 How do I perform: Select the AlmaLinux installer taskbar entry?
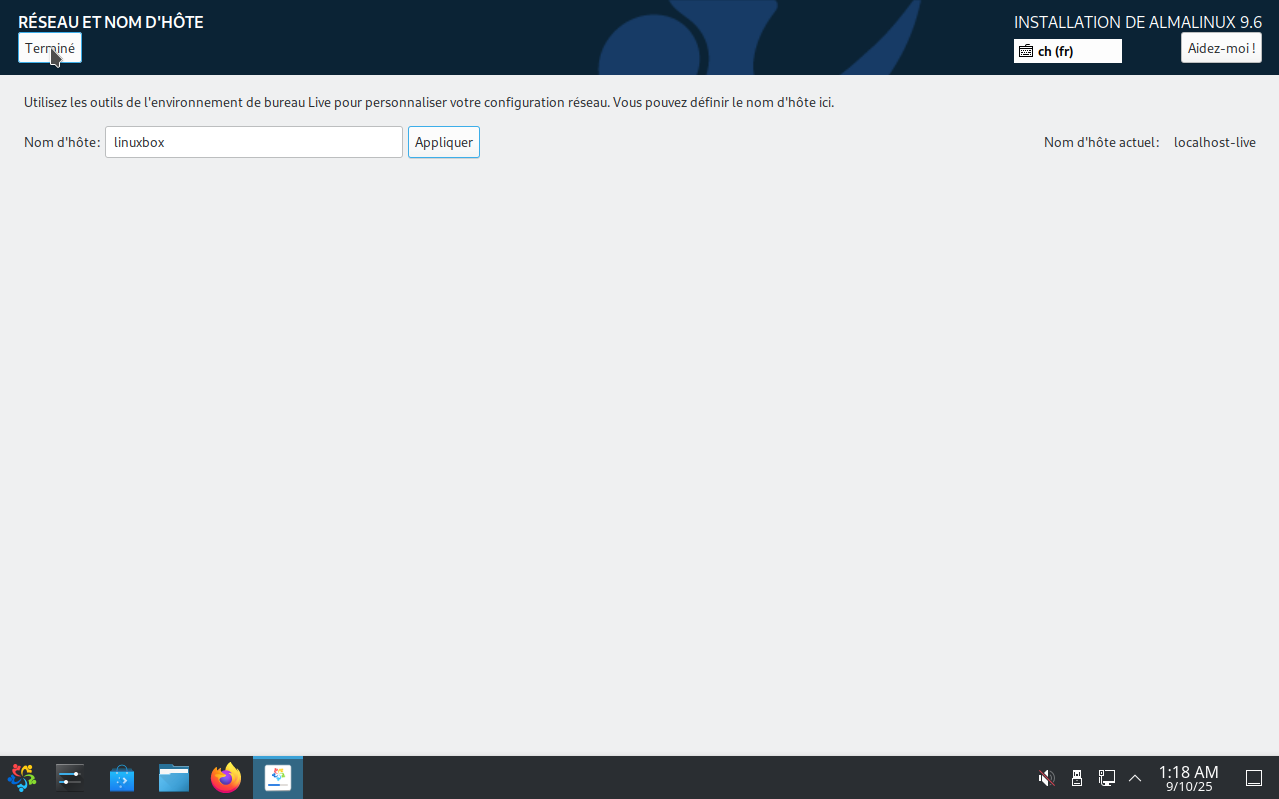pos(278,777)
